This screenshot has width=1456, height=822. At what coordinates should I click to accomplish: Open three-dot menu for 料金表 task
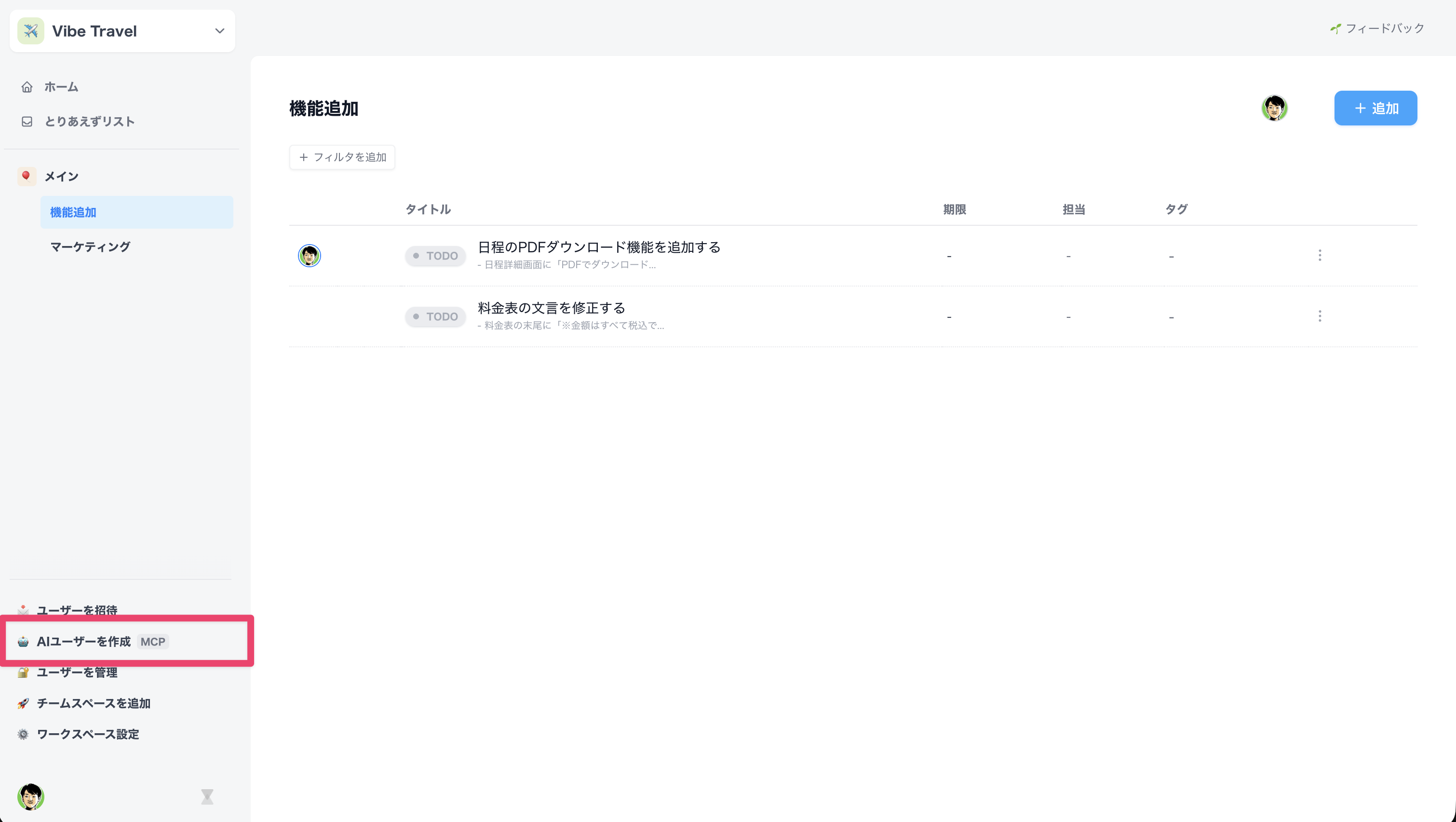point(1319,316)
